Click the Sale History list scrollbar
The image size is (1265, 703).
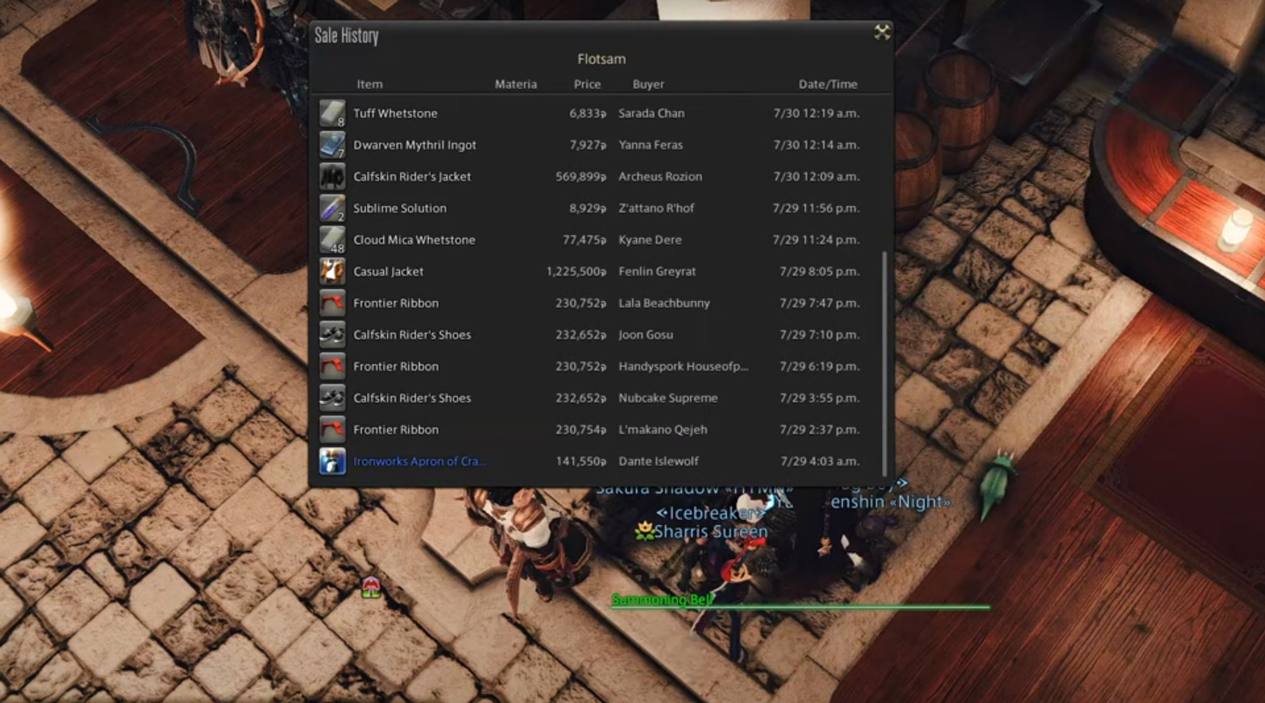click(x=884, y=362)
